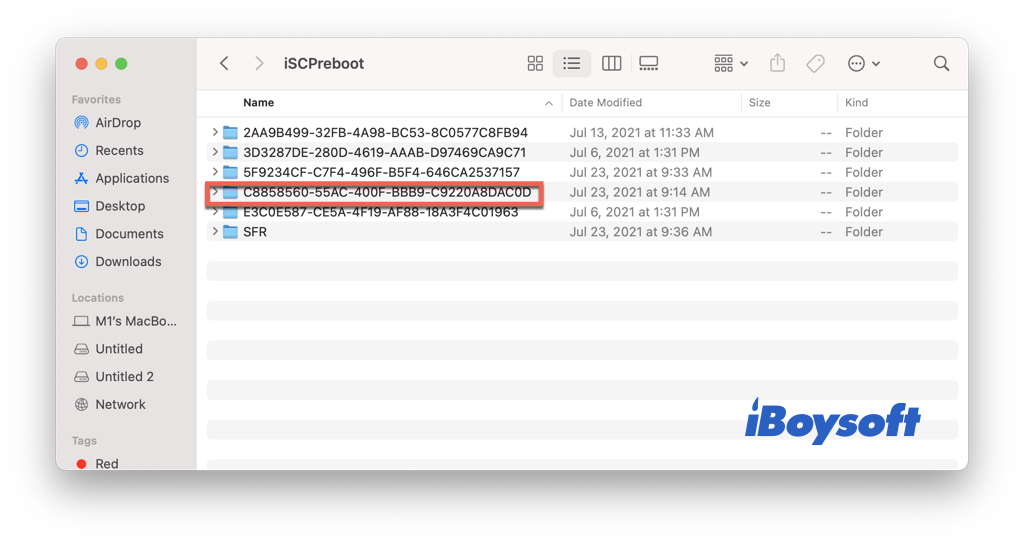Select Downloads in the sidebar
This screenshot has height=544, width=1024.
tap(128, 262)
